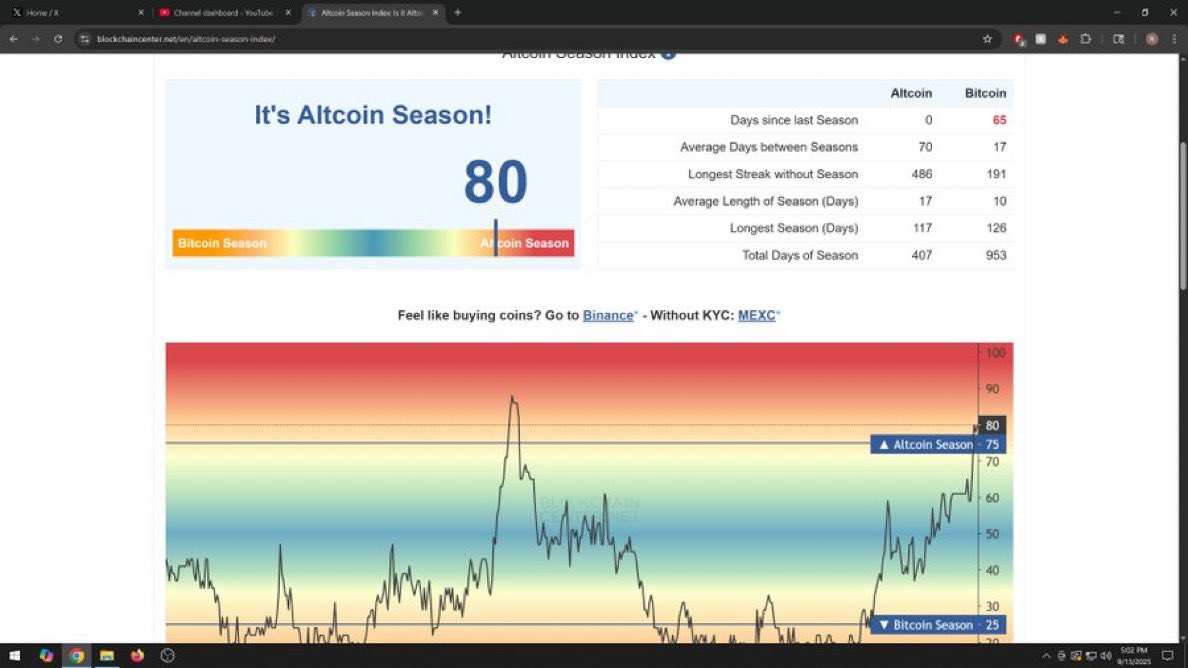Click Average Days between Seasons label

coord(769,147)
